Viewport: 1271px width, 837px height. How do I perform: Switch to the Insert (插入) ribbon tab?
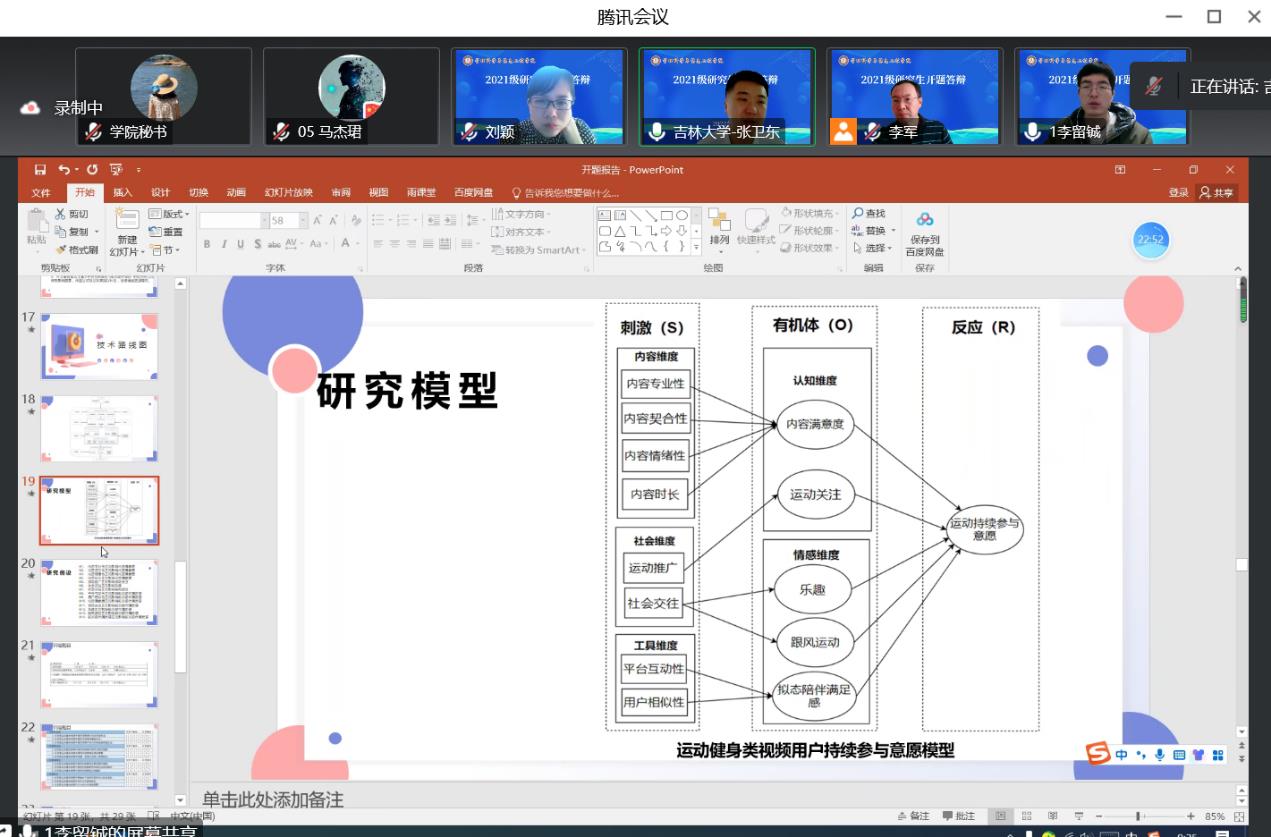click(x=122, y=193)
